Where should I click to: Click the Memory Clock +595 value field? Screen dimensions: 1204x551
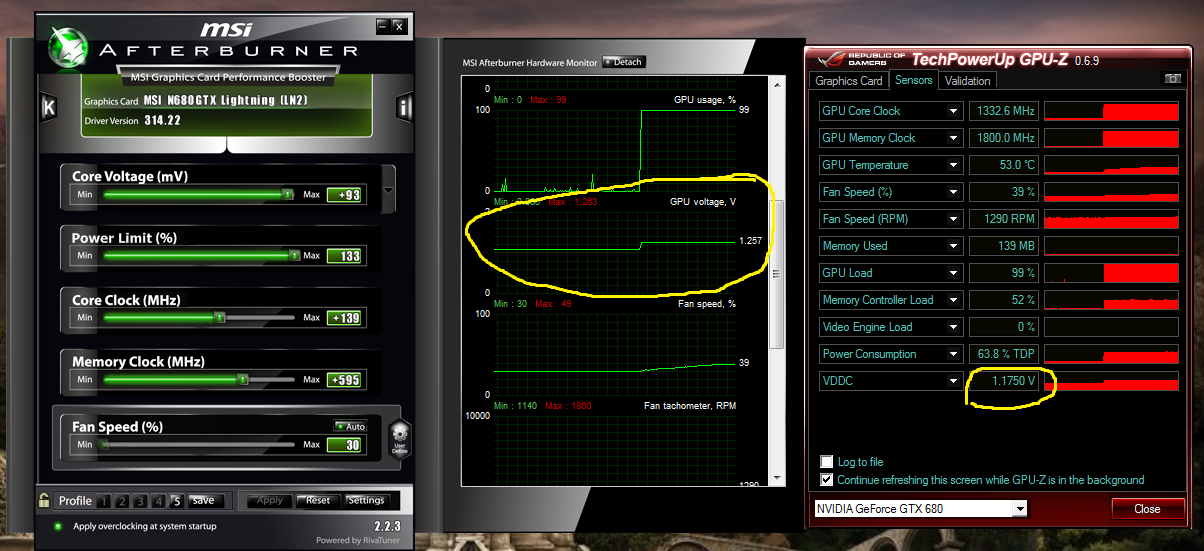tap(346, 380)
